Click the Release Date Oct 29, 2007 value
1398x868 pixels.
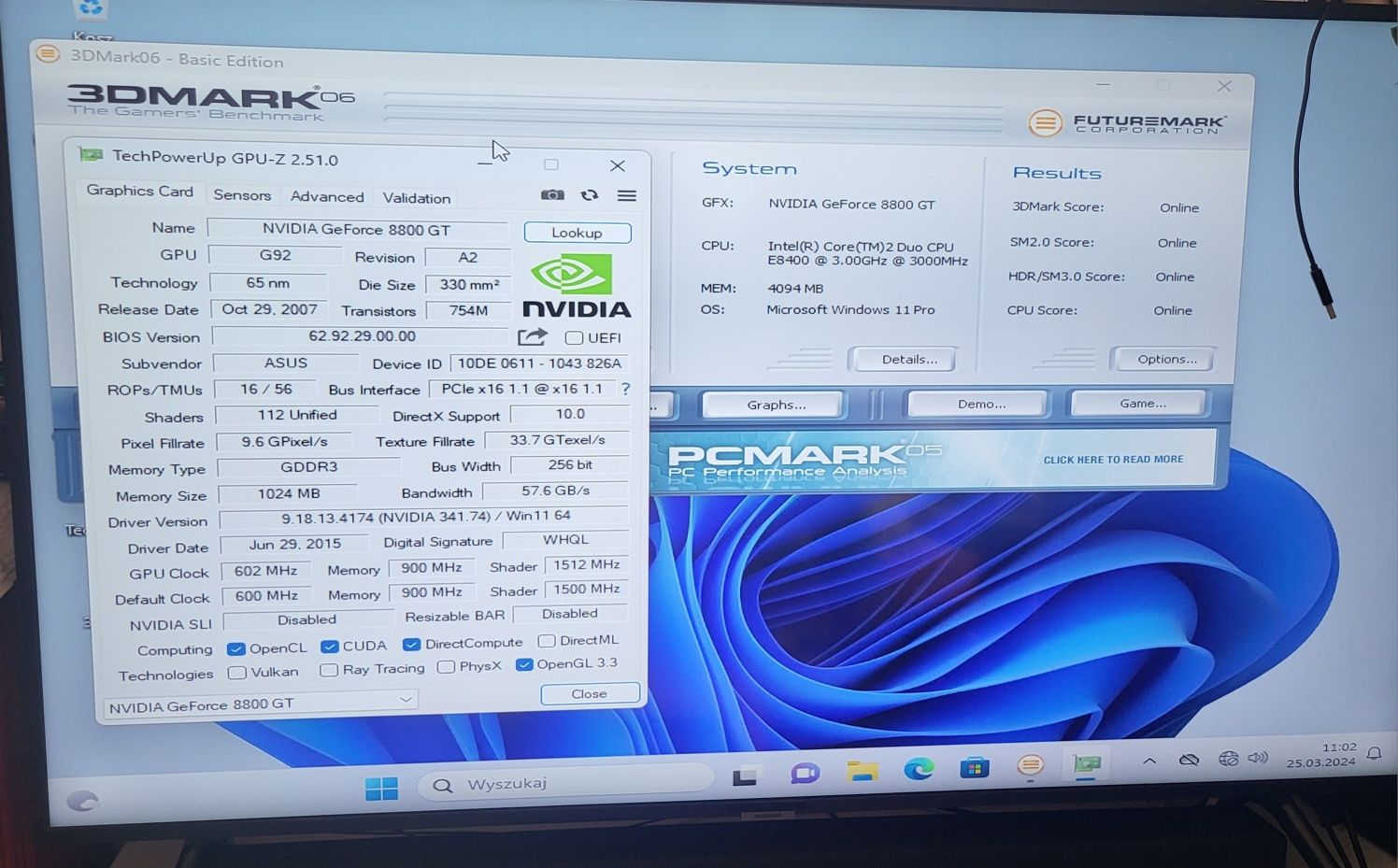(x=269, y=309)
